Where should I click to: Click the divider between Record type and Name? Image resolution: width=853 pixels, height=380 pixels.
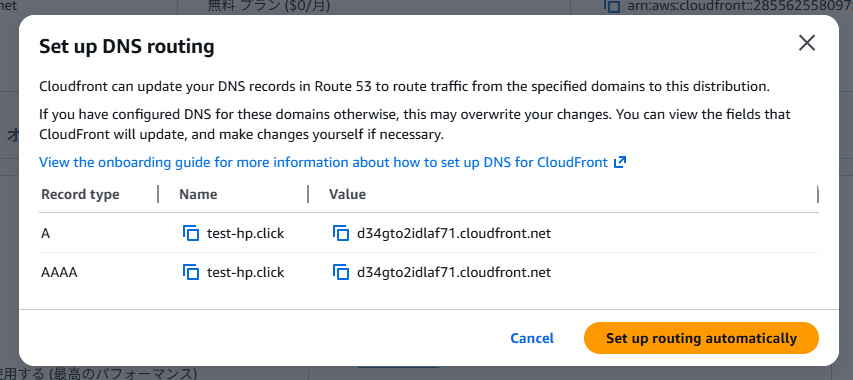tap(158, 194)
